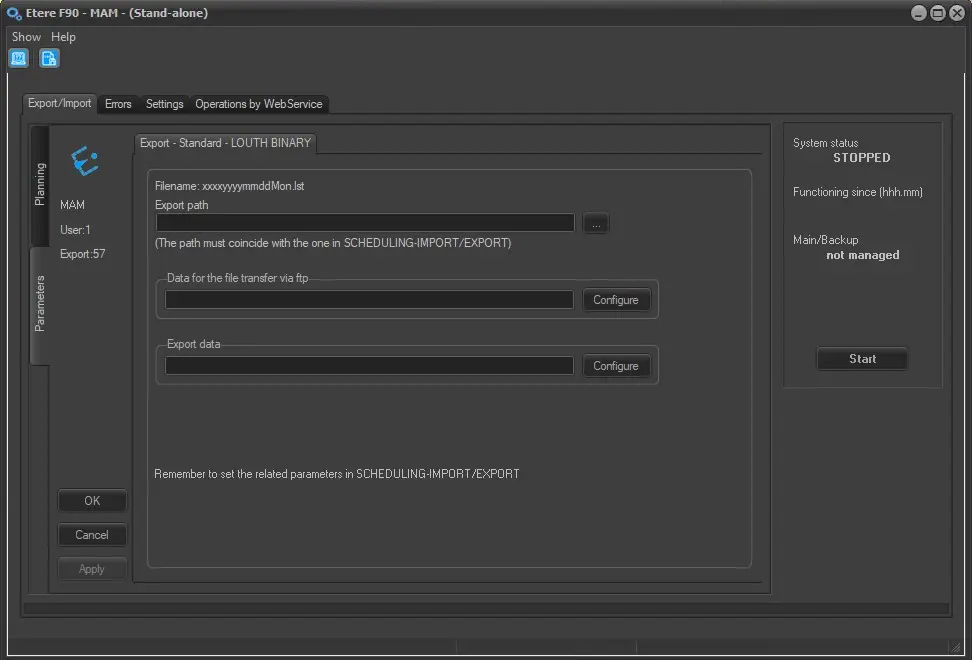Switch to the Errors tab
This screenshot has height=660, width=972.
(118, 104)
